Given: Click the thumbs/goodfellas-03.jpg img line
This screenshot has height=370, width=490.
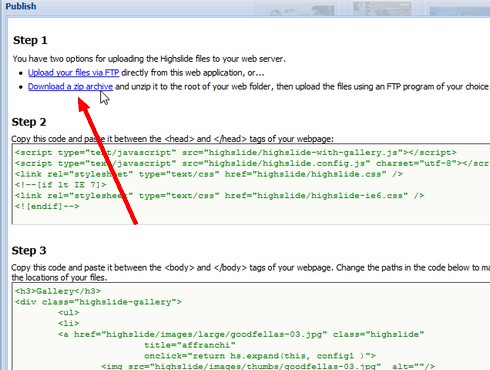Looking at the screenshot, I should (268, 366).
